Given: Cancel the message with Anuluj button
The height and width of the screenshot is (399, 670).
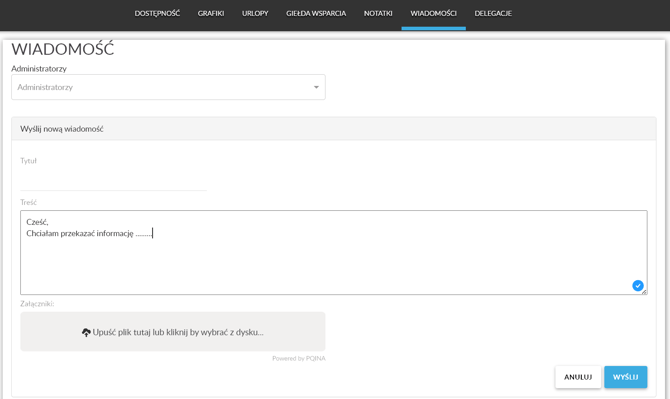Looking at the screenshot, I should (x=578, y=377).
